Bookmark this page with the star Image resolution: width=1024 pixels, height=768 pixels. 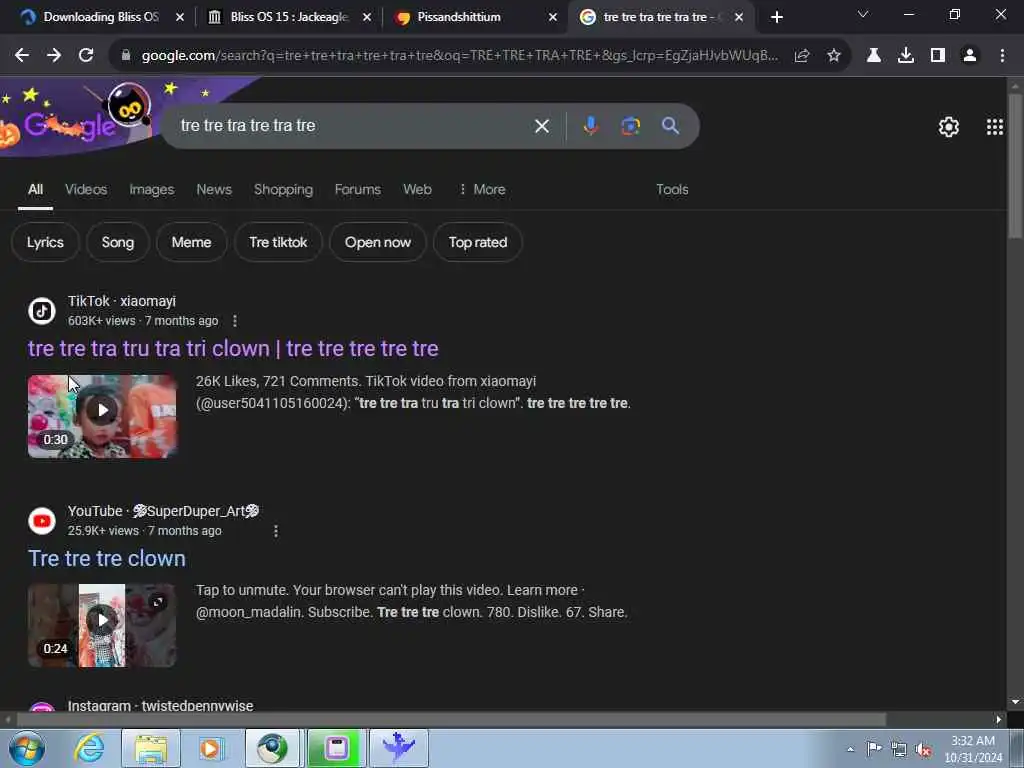click(x=834, y=56)
